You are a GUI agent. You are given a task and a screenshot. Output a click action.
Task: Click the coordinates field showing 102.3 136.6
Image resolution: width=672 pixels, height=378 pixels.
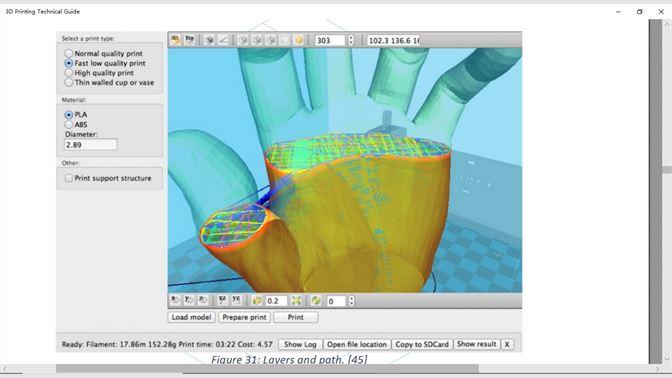(393, 40)
